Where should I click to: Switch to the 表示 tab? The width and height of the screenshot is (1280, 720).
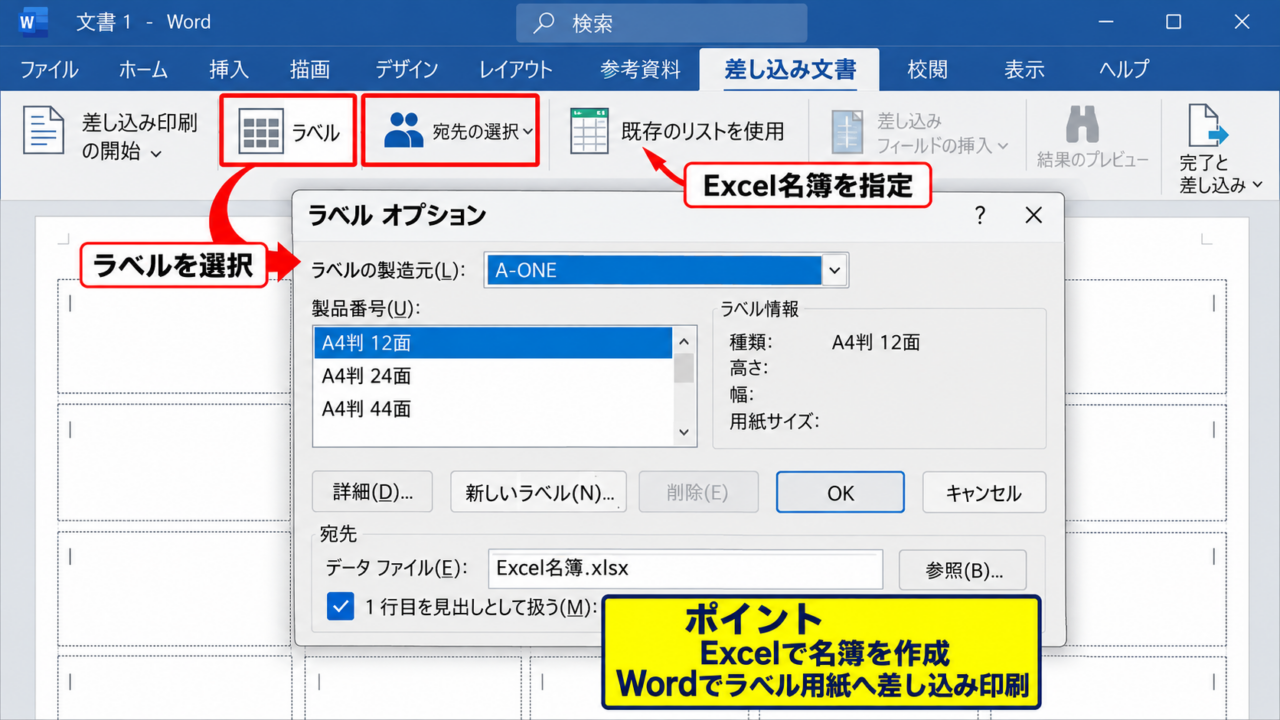point(1024,69)
